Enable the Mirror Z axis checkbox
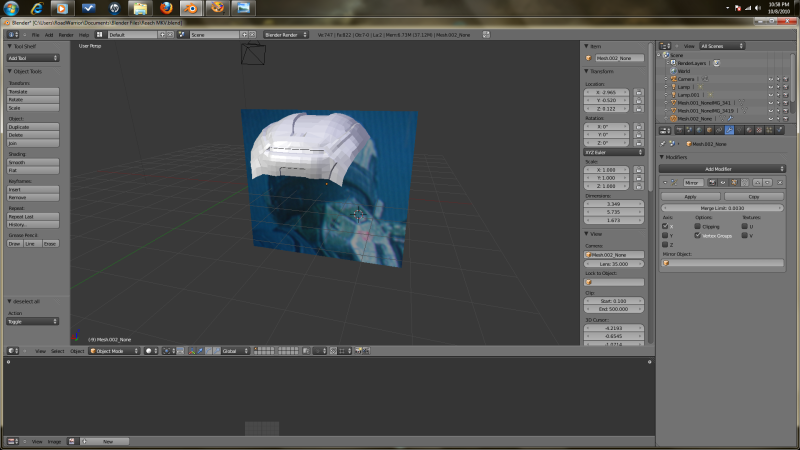800x450 pixels. pyautogui.click(x=665, y=244)
